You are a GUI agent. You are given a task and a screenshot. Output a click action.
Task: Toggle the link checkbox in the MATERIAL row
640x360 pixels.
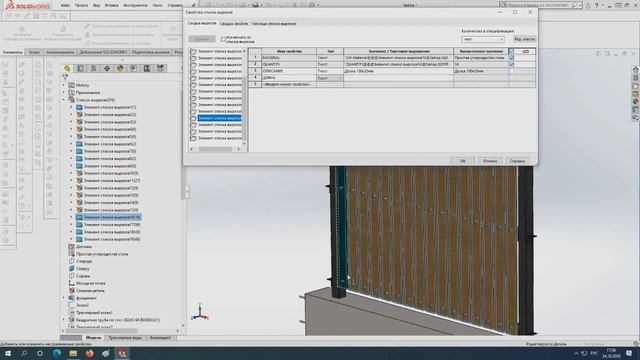(511, 58)
